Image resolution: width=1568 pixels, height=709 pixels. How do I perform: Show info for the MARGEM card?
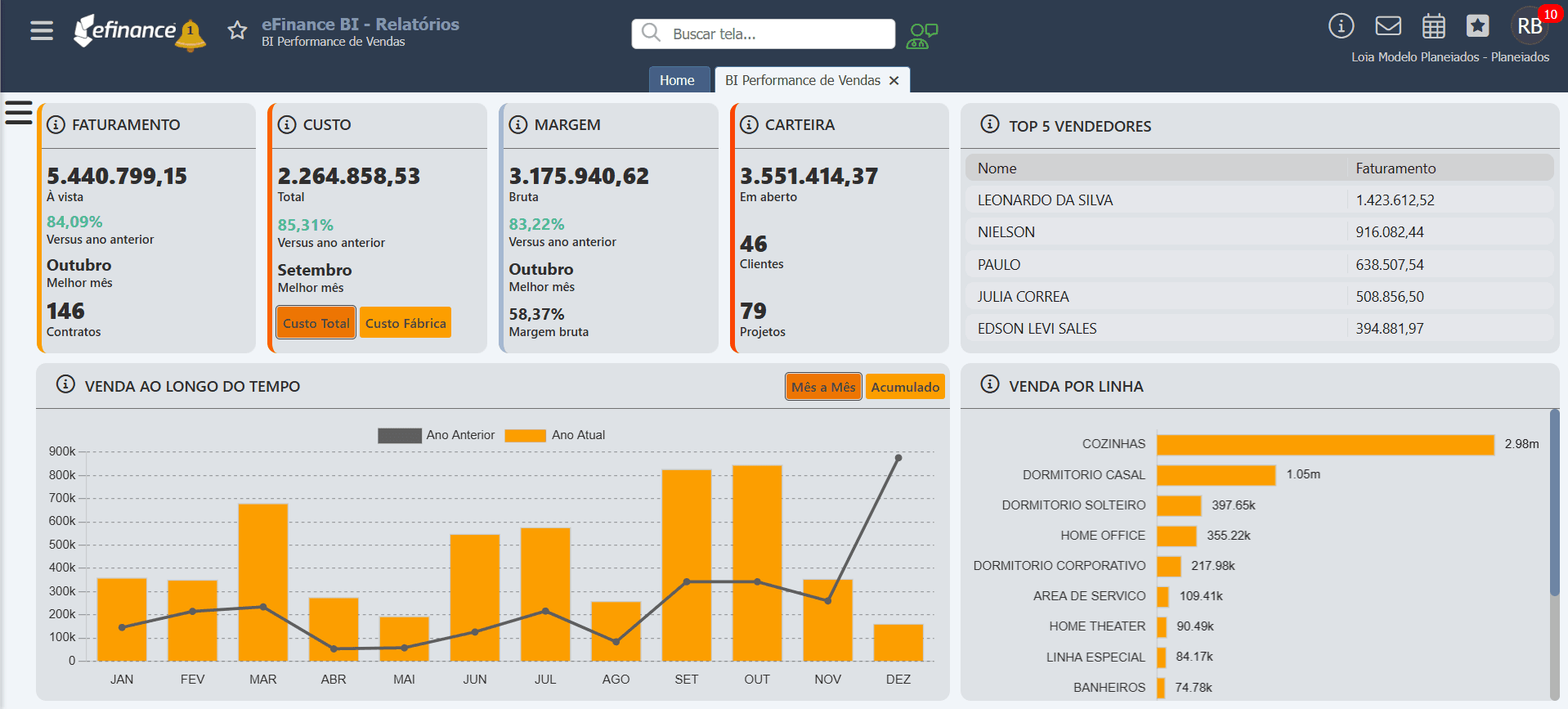tap(518, 125)
